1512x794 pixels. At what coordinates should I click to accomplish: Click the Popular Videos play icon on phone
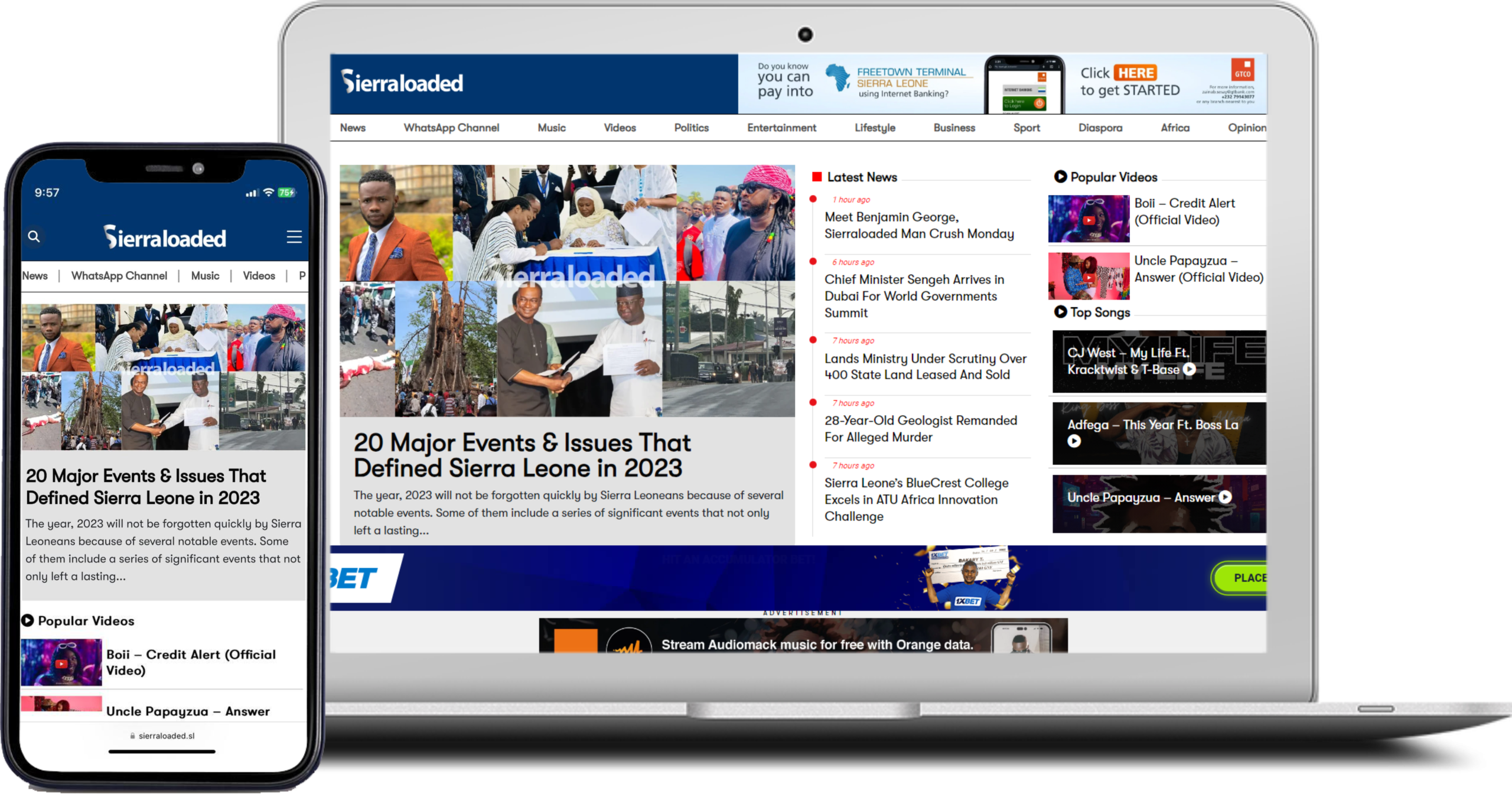(x=27, y=620)
